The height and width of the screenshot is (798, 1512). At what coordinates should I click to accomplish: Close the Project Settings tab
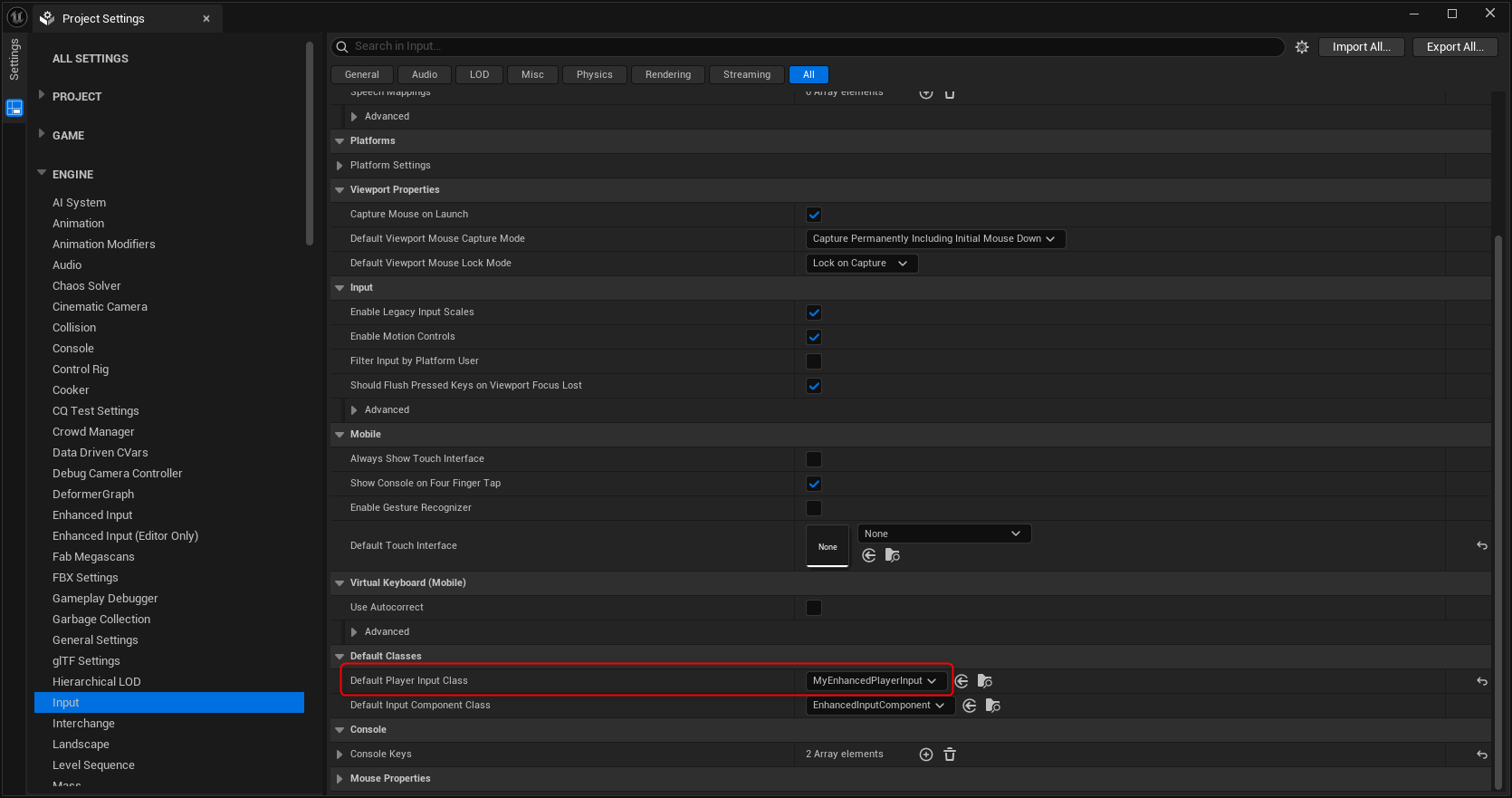point(206,18)
